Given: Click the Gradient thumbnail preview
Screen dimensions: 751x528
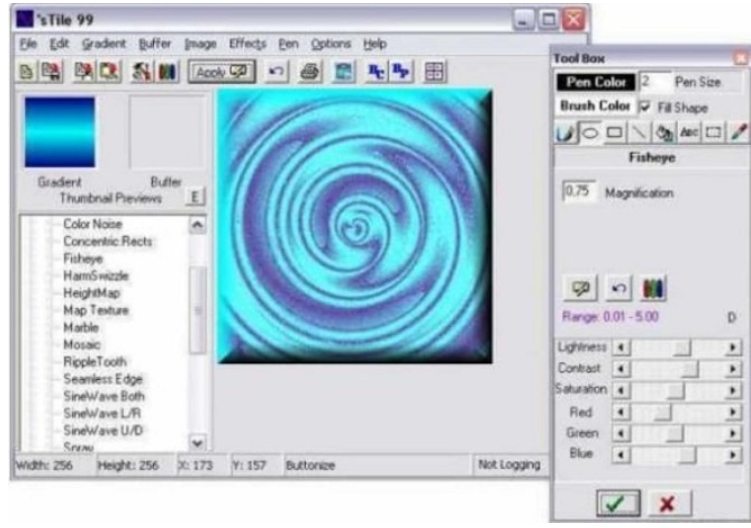Looking at the screenshot, I should click(60, 132).
